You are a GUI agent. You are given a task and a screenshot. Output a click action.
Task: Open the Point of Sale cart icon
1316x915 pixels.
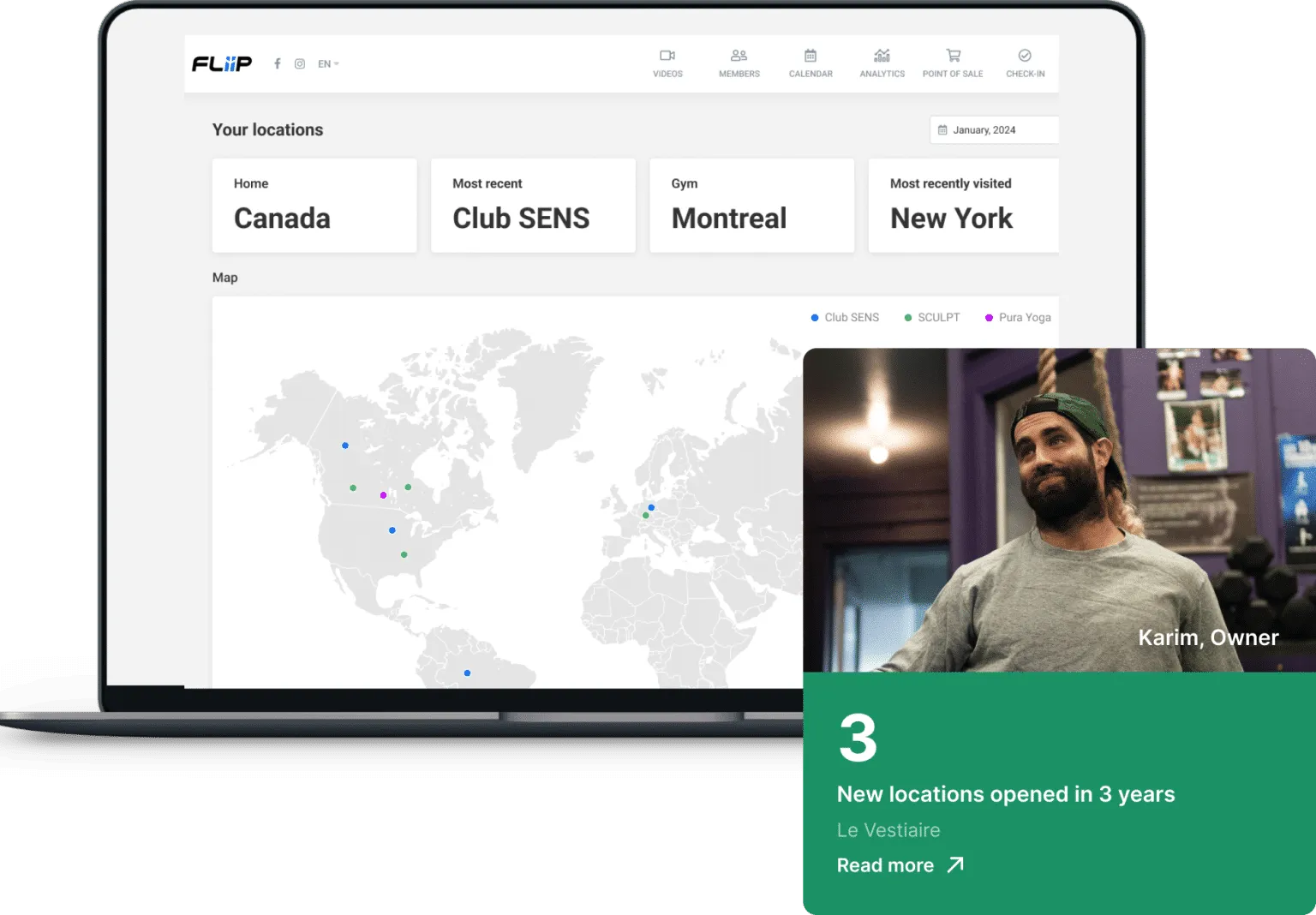(953, 56)
